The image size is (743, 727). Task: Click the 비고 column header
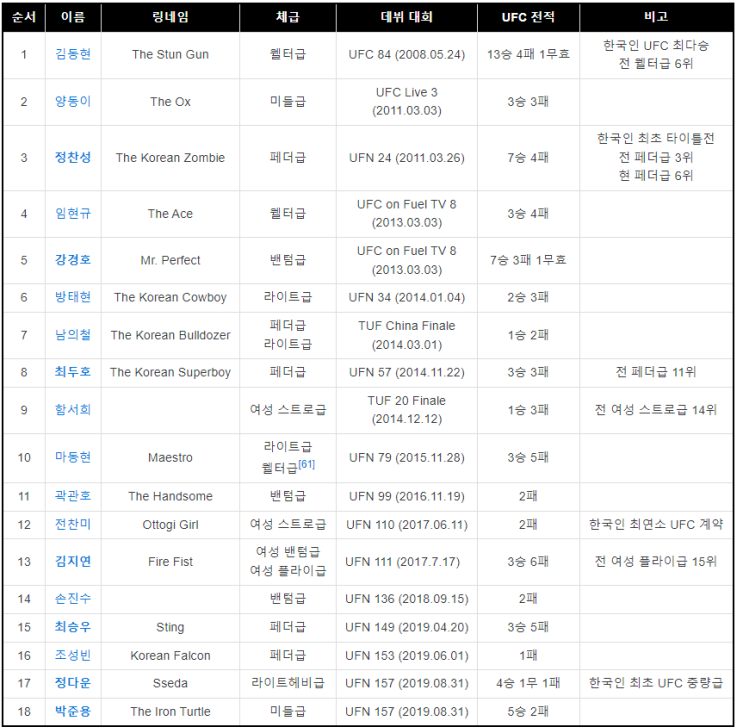click(x=656, y=17)
